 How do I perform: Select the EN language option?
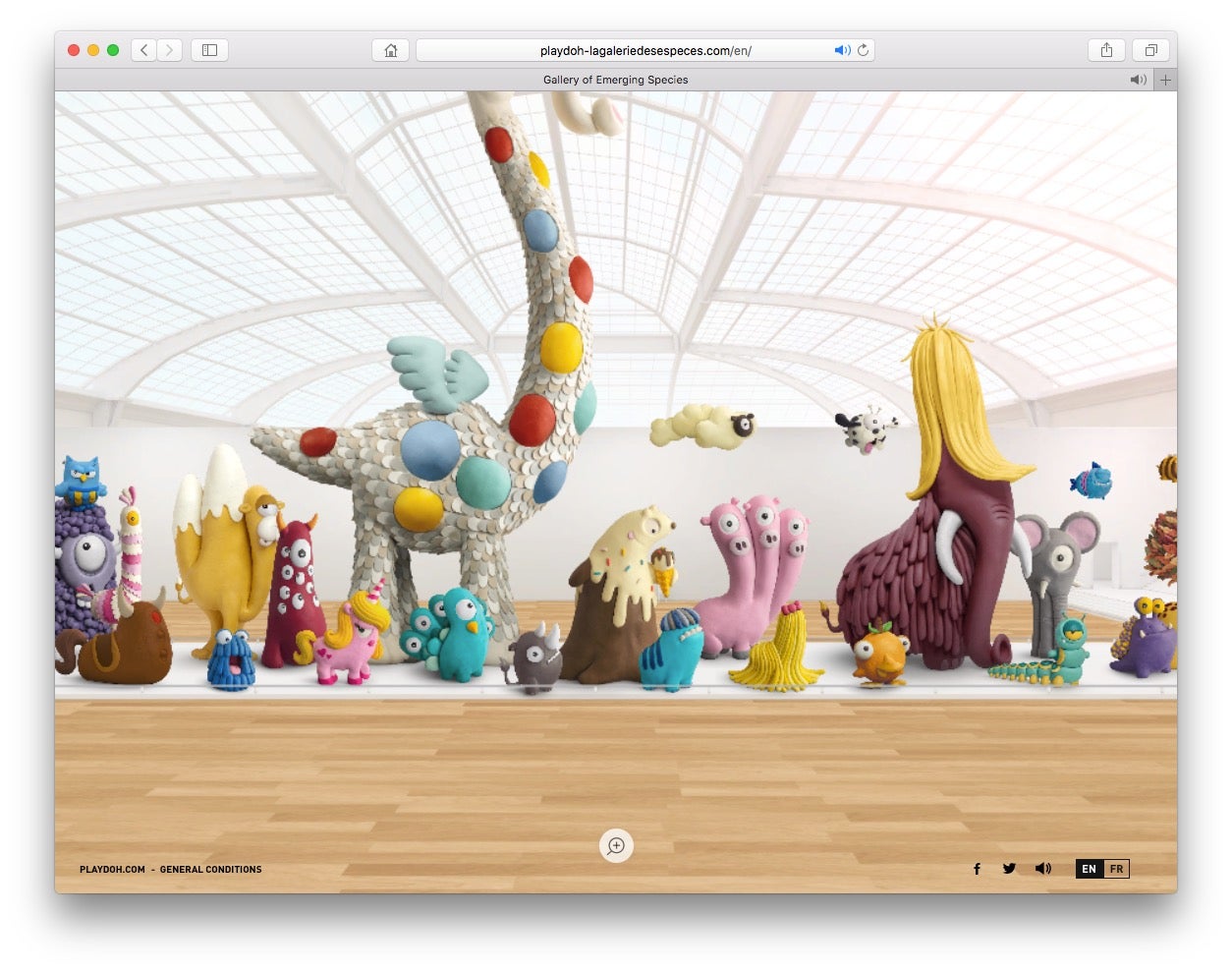(x=1089, y=869)
